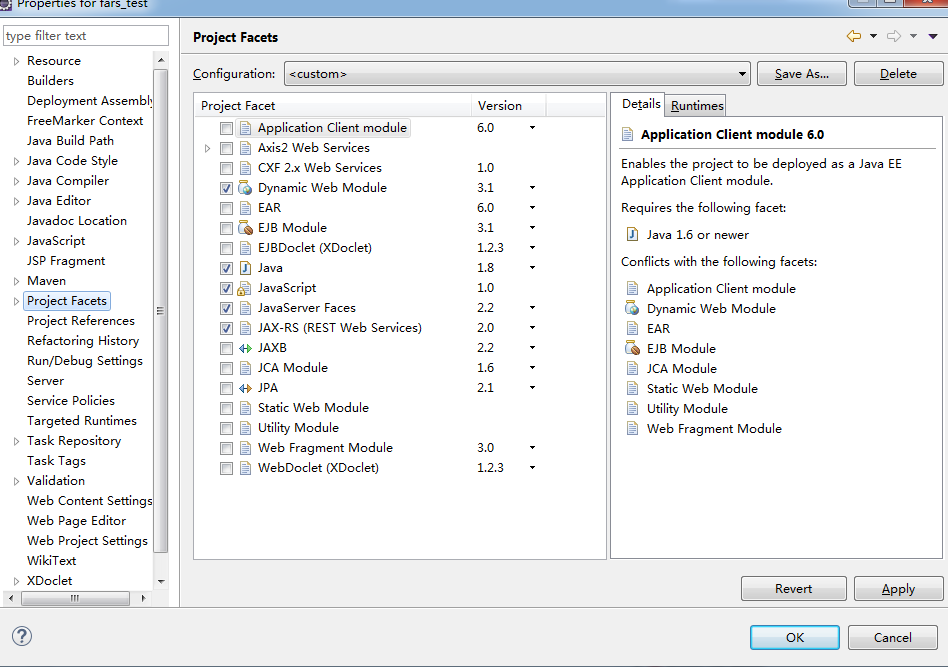Click the Web Fragment Module icon in conflicts list
This screenshot has height=667, width=948.
tap(632, 429)
